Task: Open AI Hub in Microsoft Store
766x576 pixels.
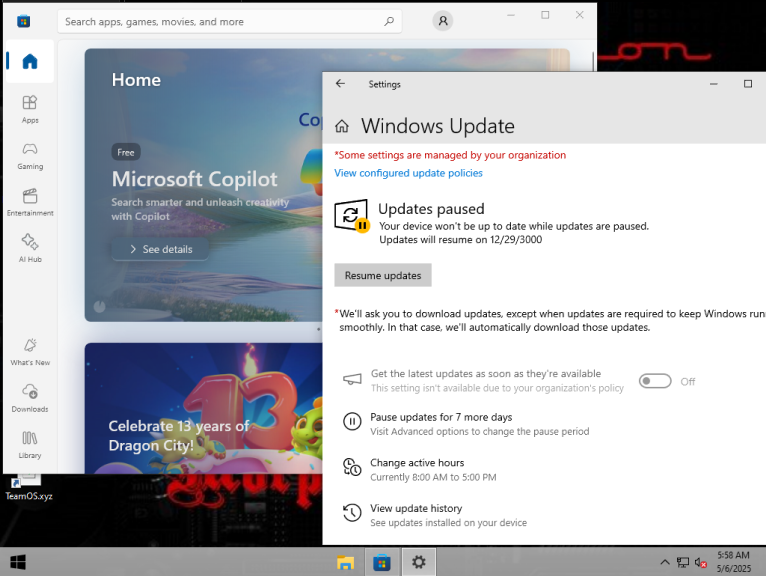Action: pyautogui.click(x=30, y=248)
